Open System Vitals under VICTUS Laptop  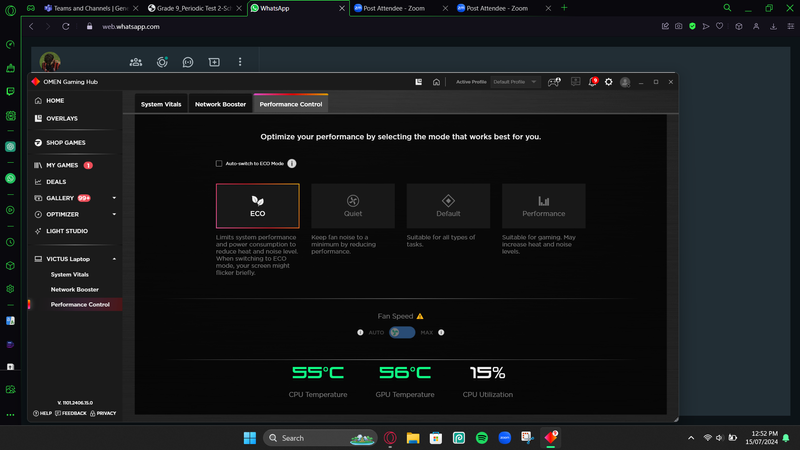70,274
